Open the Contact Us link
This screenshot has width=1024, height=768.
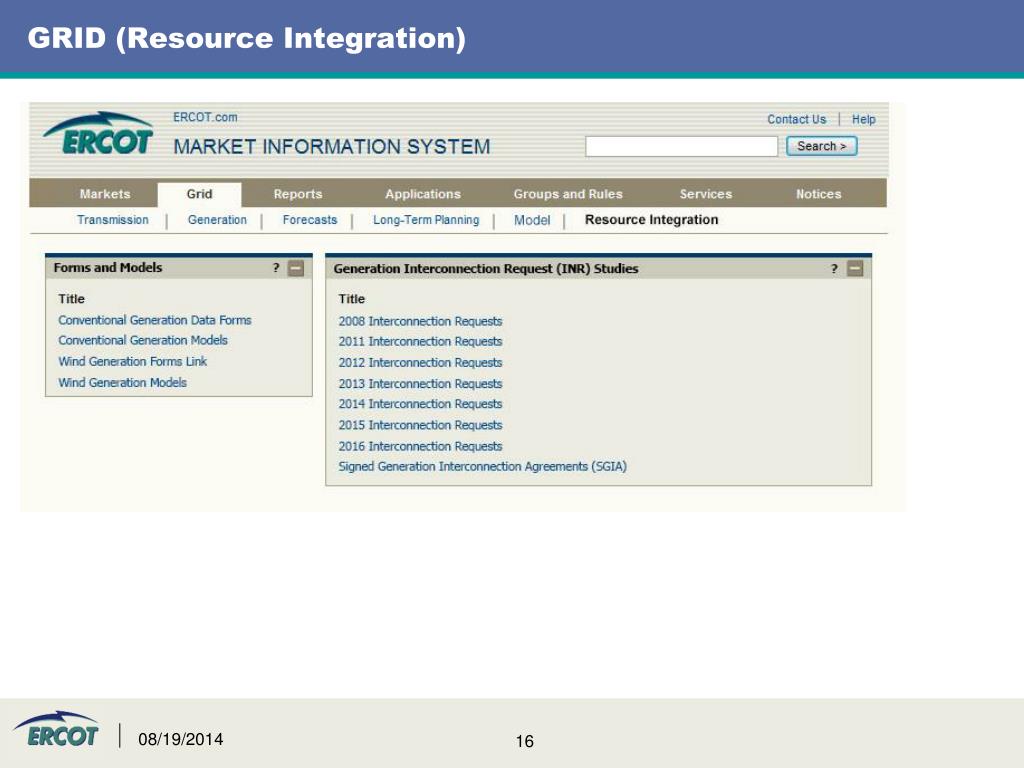[x=797, y=120]
